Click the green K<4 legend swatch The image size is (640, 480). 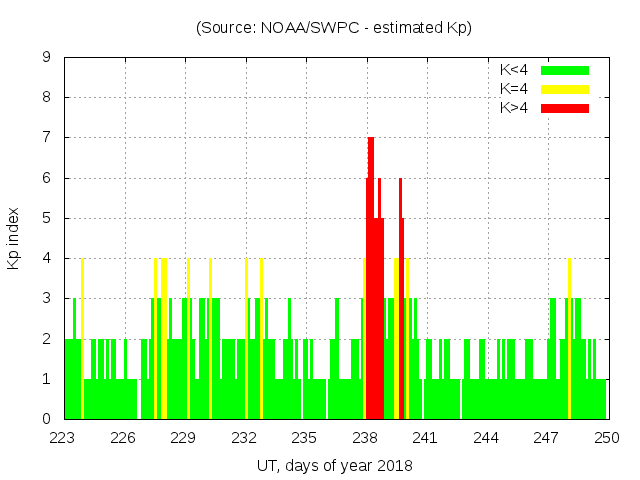coord(565,70)
